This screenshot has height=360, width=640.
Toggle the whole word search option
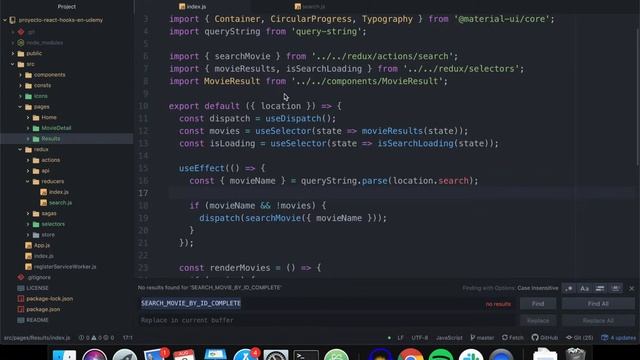pyautogui.click(x=615, y=288)
